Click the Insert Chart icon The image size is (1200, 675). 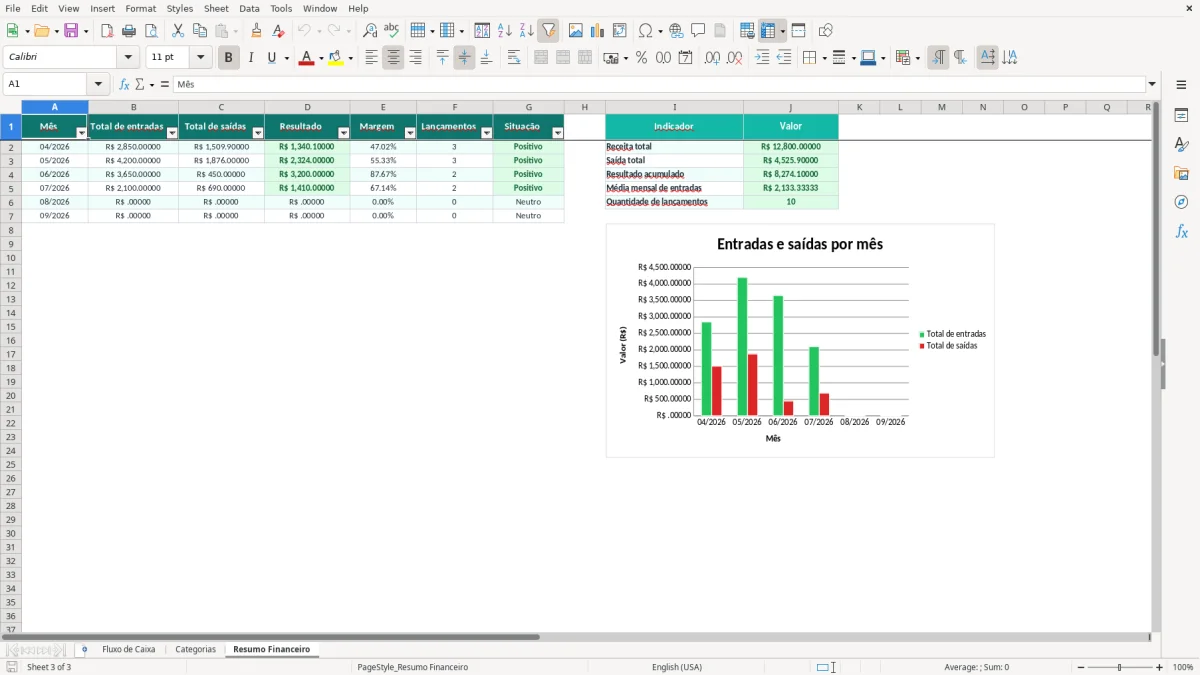click(x=598, y=31)
